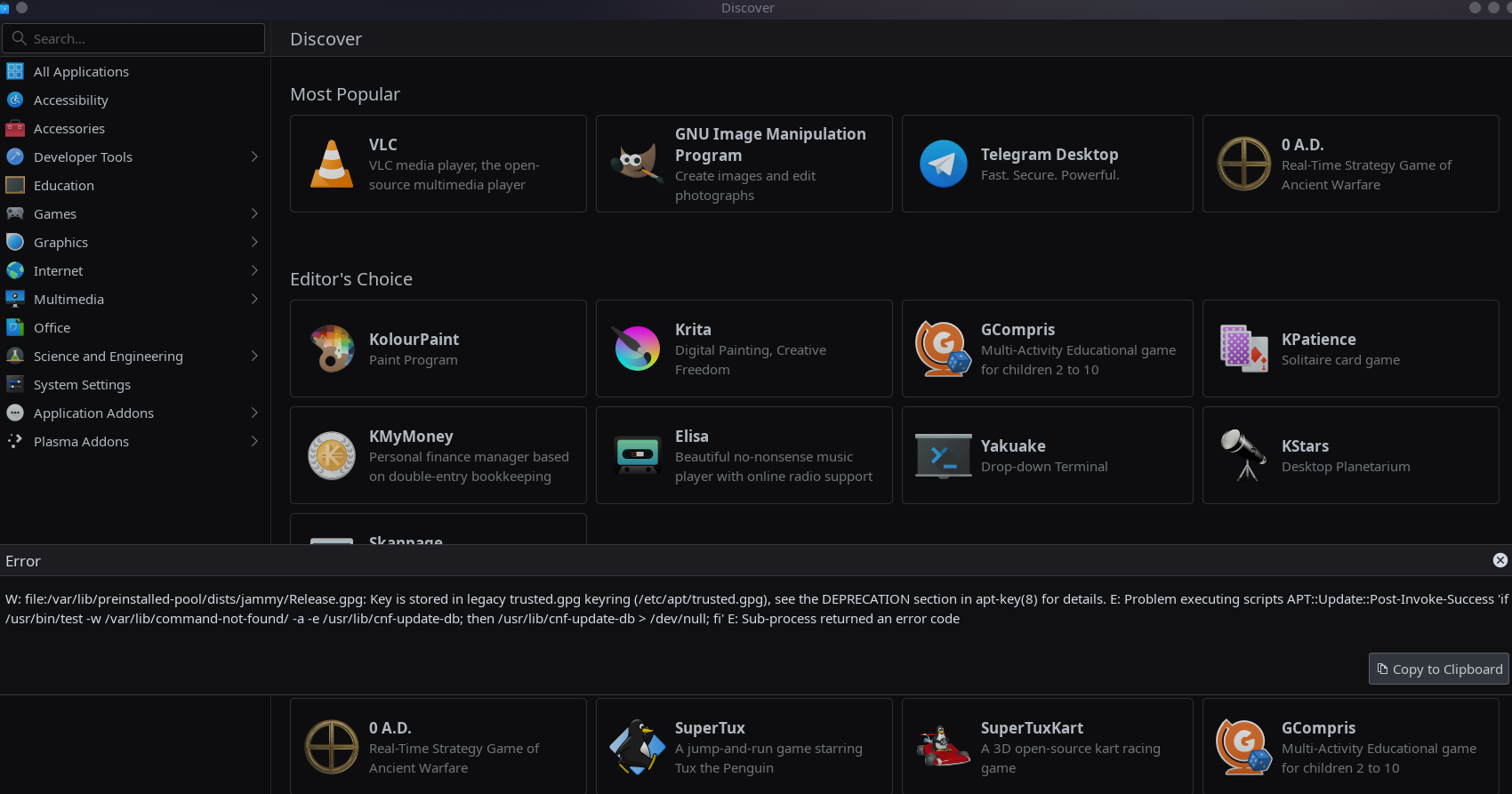Click the All Applications grid icon
The image size is (1512, 794).
(x=15, y=71)
